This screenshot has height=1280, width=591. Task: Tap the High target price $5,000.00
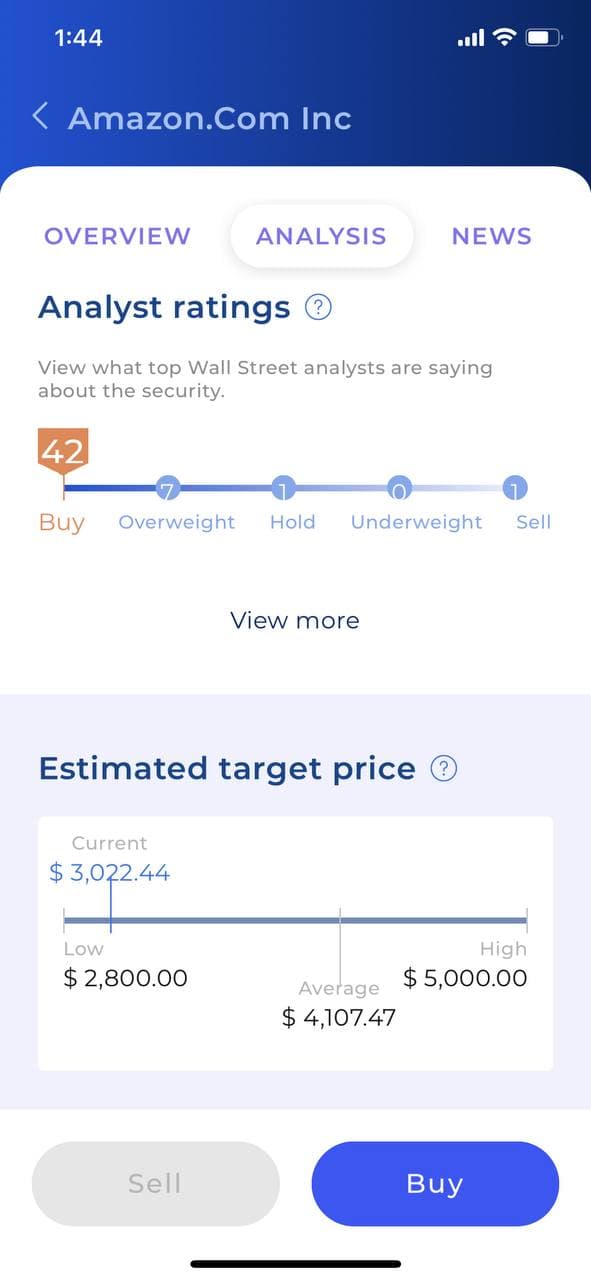465,978
